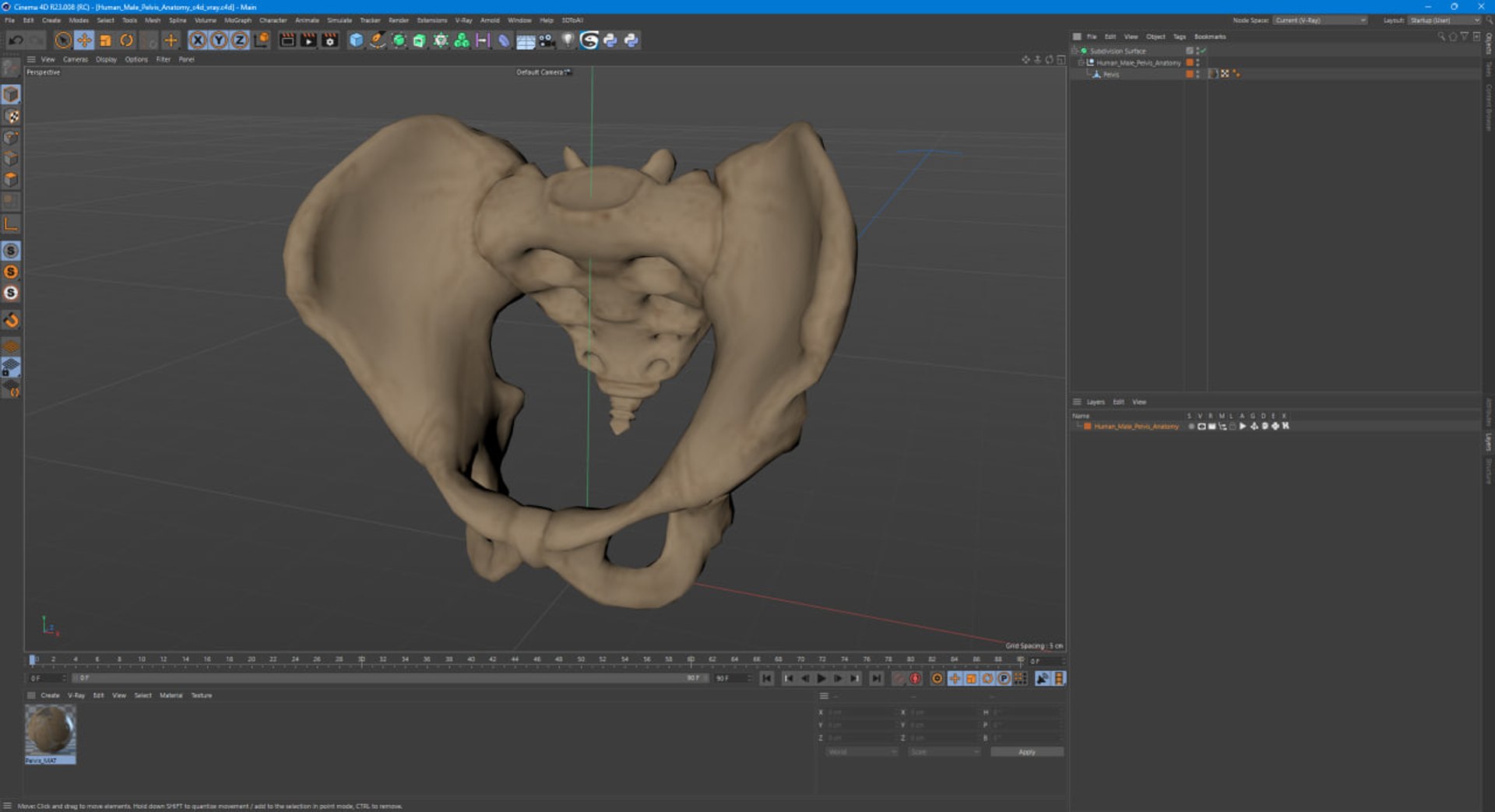
Task: Click the second Python script icon
Action: point(631,40)
